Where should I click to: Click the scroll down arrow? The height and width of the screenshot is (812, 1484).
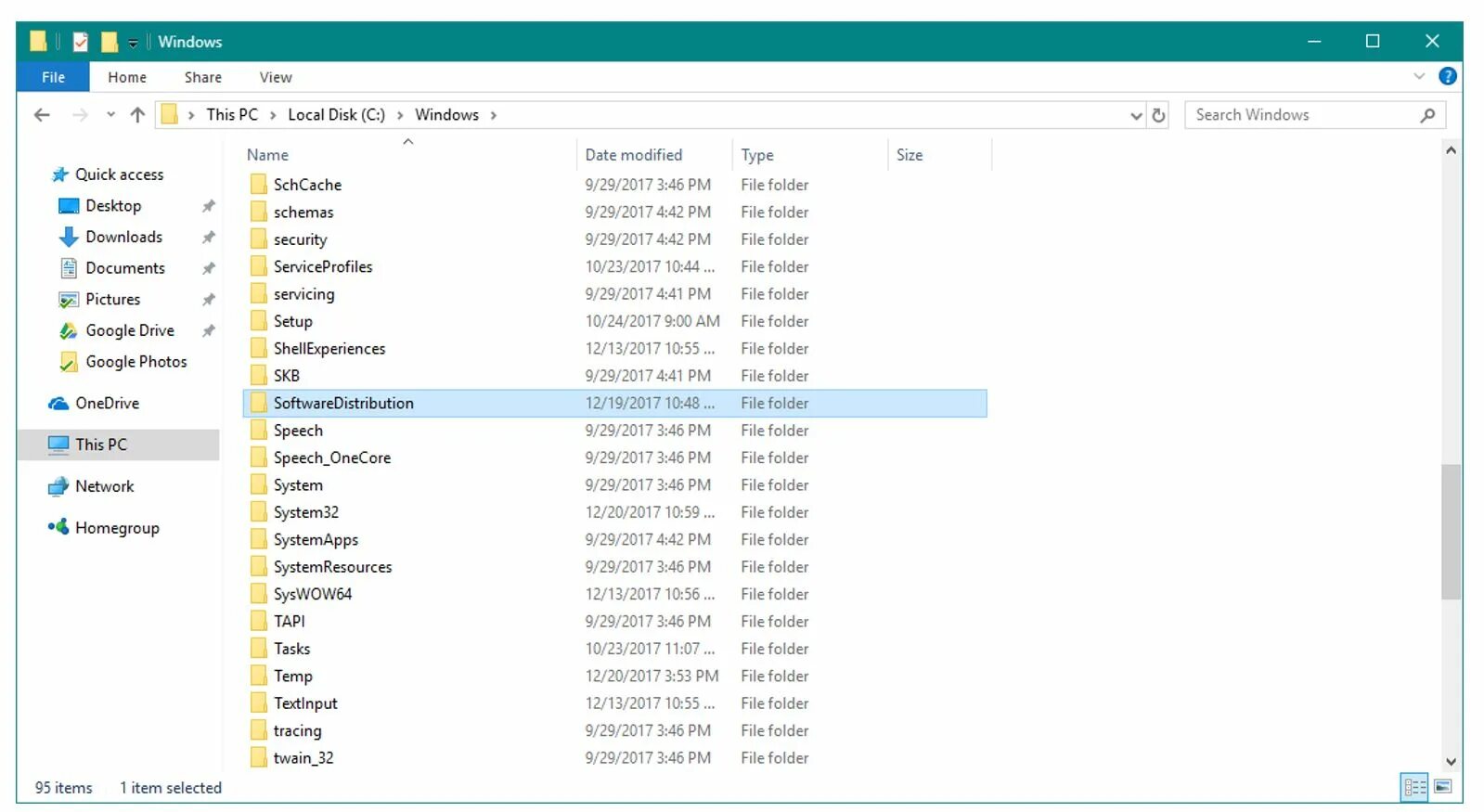tap(1451, 761)
